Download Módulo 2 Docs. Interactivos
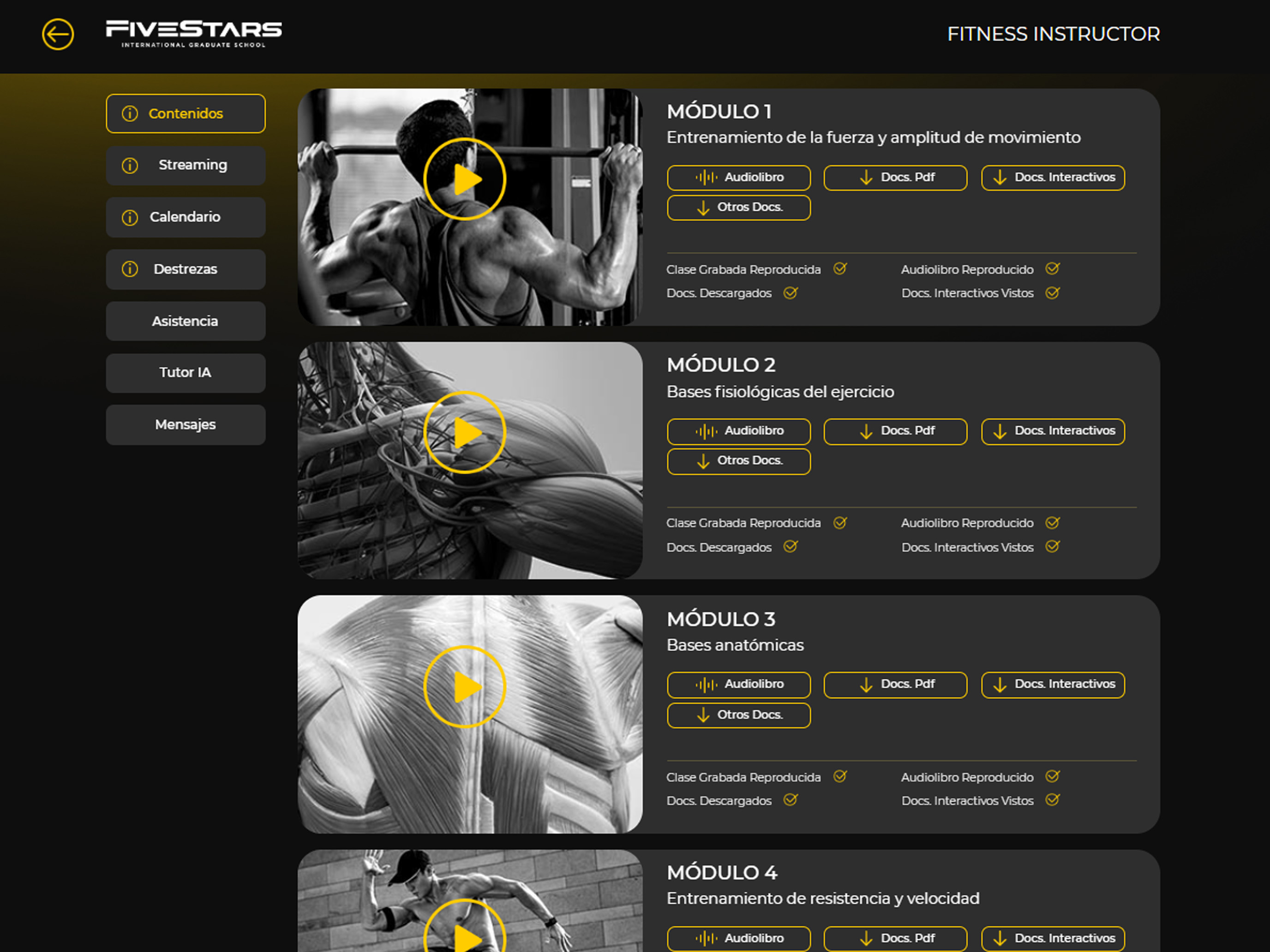The height and width of the screenshot is (952, 1270). [x=1053, y=432]
